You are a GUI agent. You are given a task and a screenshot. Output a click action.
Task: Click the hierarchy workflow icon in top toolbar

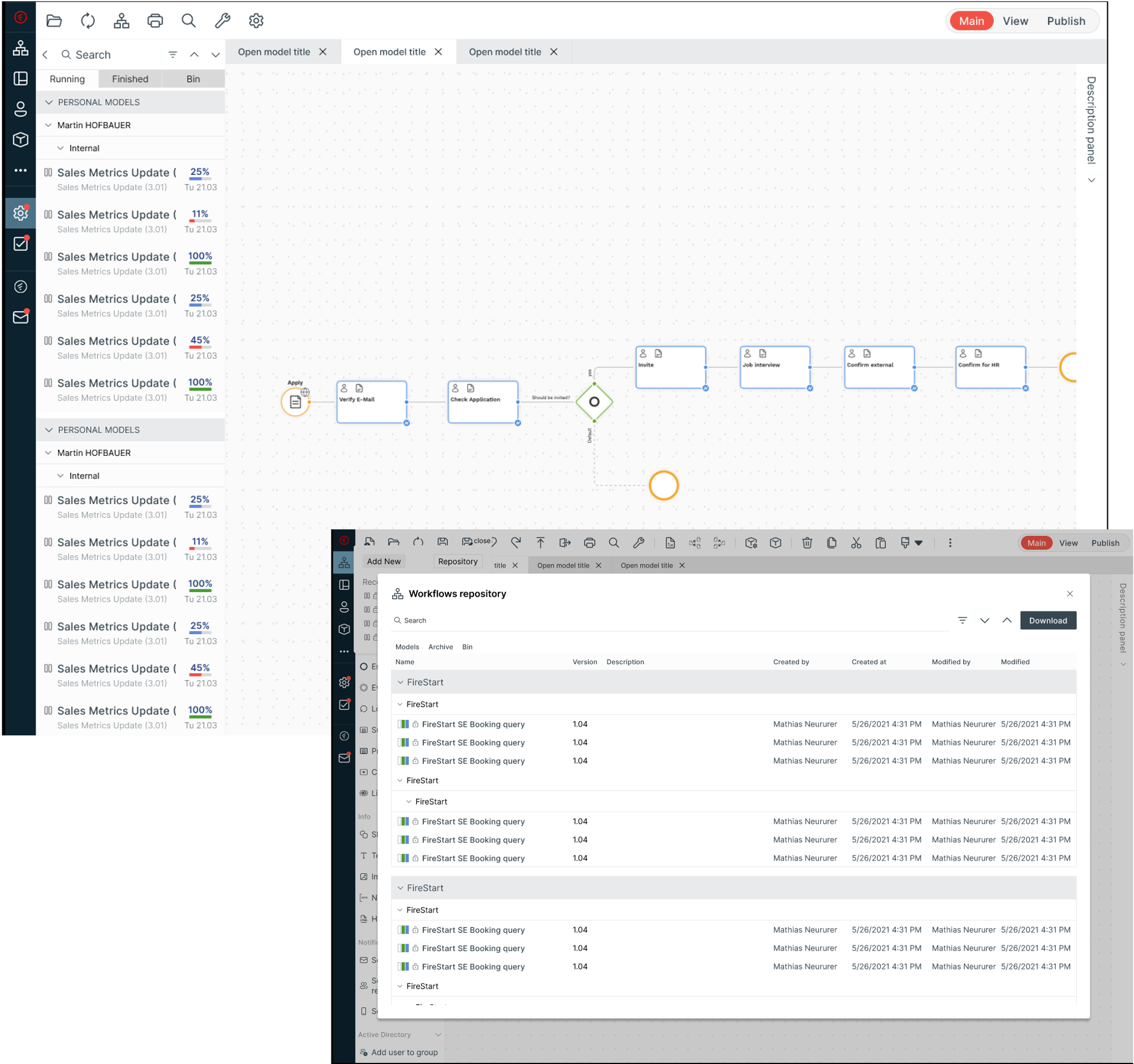[121, 21]
